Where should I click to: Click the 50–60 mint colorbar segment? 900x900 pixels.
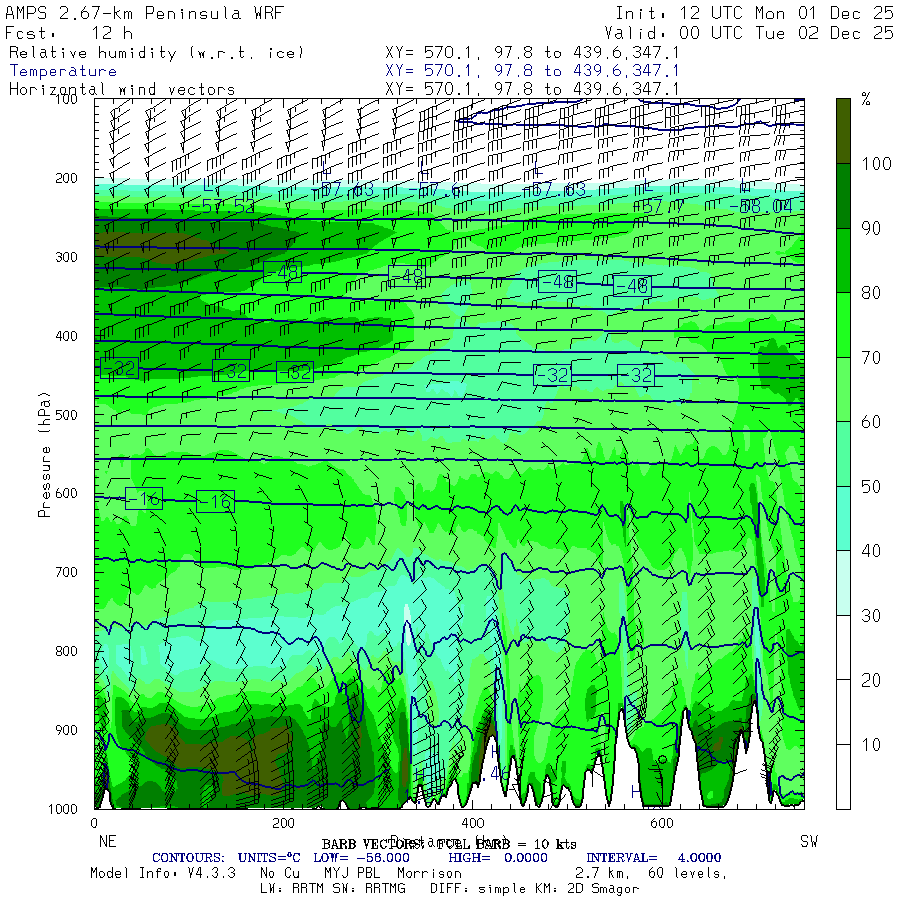pyautogui.click(x=843, y=454)
